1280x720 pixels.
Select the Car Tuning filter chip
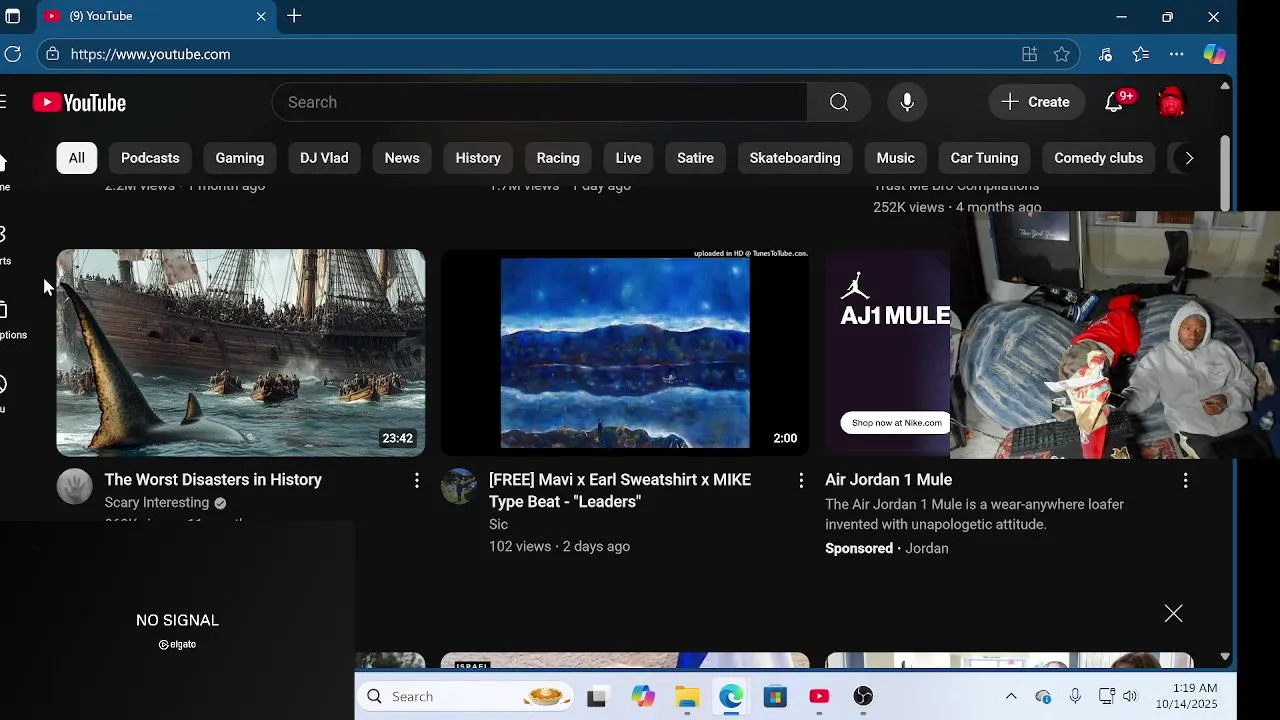[984, 158]
